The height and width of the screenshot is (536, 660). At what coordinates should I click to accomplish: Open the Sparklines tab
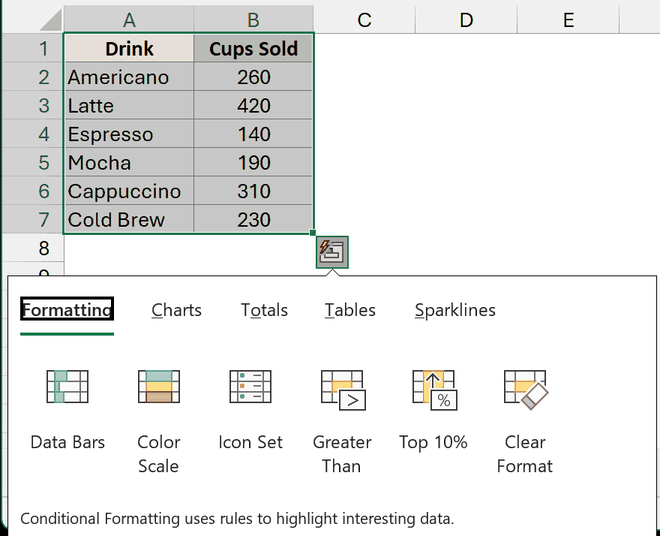(455, 311)
